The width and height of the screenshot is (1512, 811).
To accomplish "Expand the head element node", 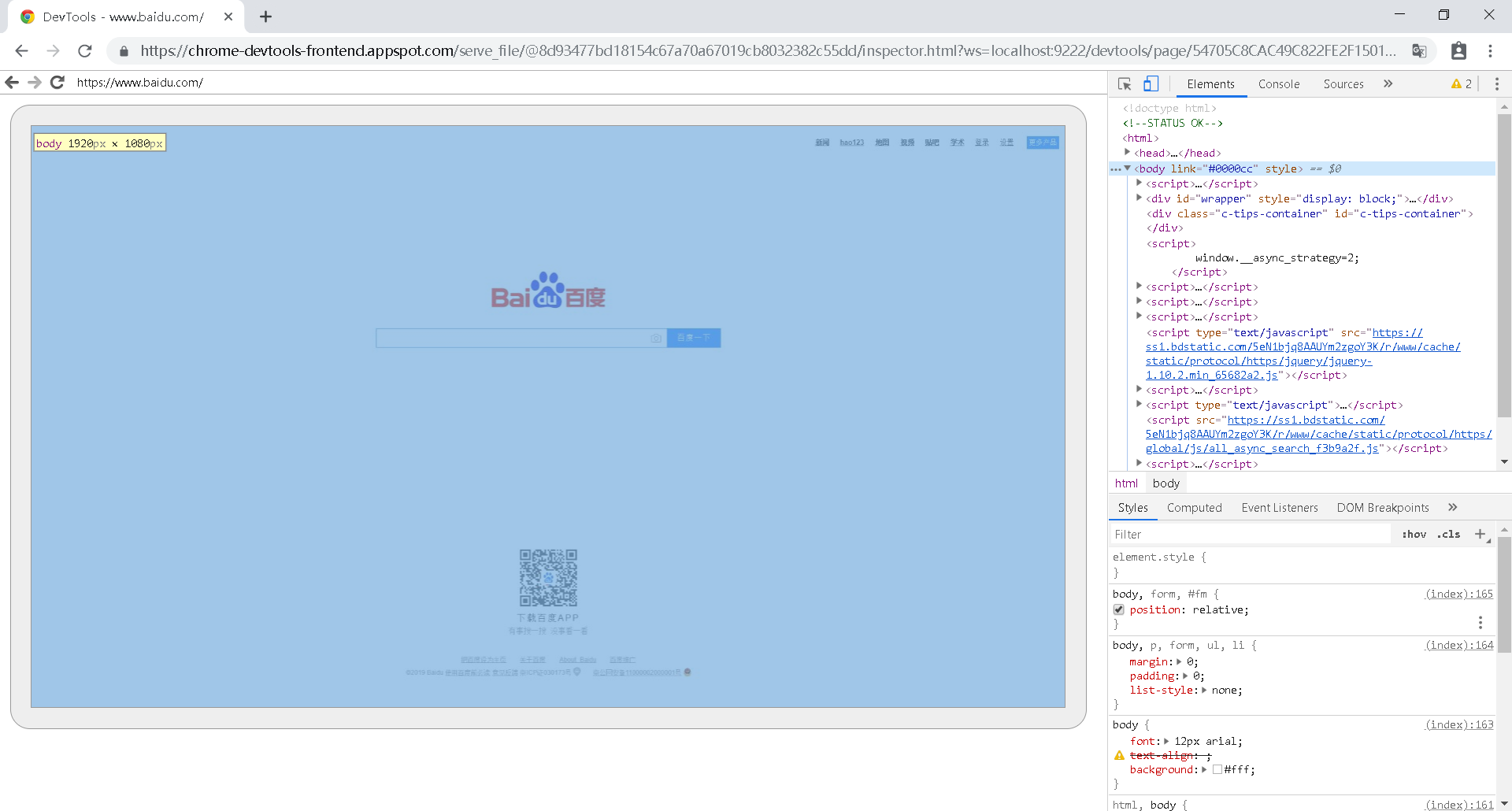I will click(1128, 152).
